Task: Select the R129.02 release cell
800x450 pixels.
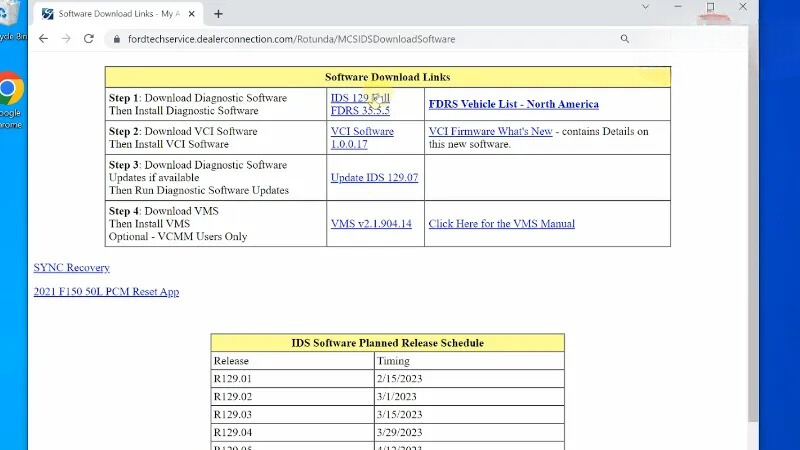Action: pos(292,396)
